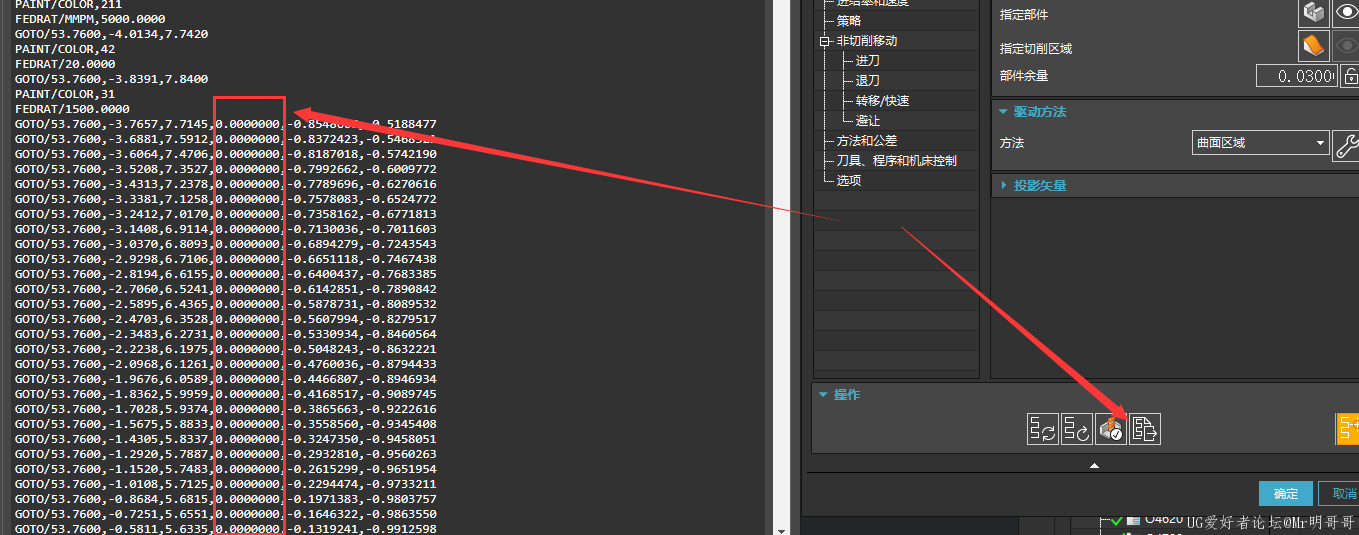The image size is (1359, 535).
Task: Select 避让 under 非切削移动
Action: coord(868,121)
